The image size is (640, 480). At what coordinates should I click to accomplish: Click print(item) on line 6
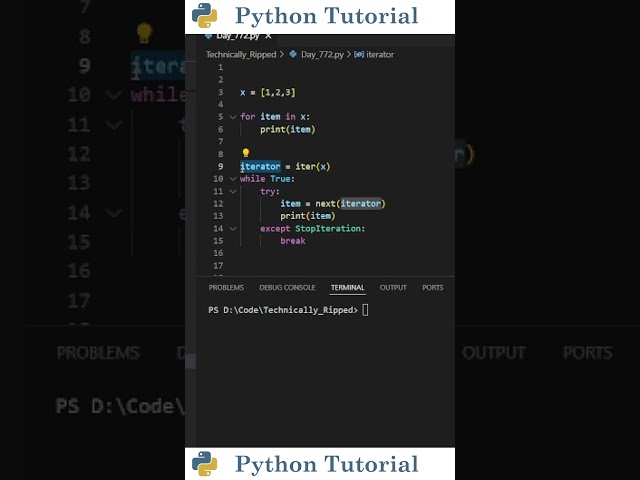[288, 129]
